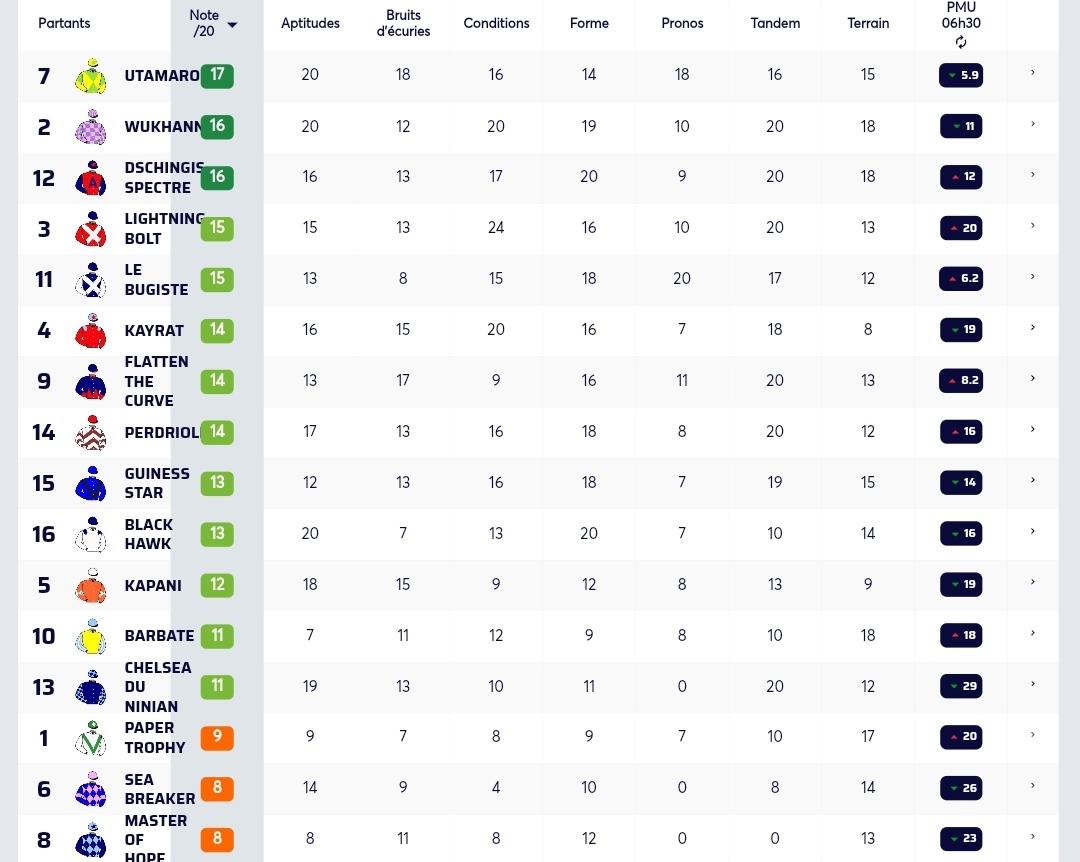Click Kapani's orange jockey silks icon

(x=91, y=586)
